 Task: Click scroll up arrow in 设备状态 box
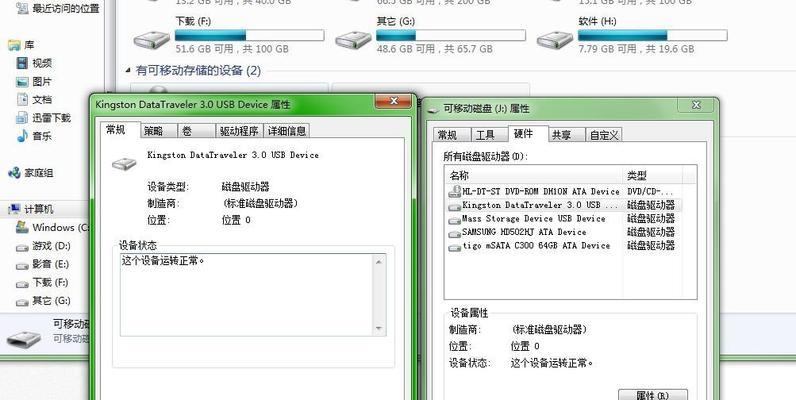[379, 261]
